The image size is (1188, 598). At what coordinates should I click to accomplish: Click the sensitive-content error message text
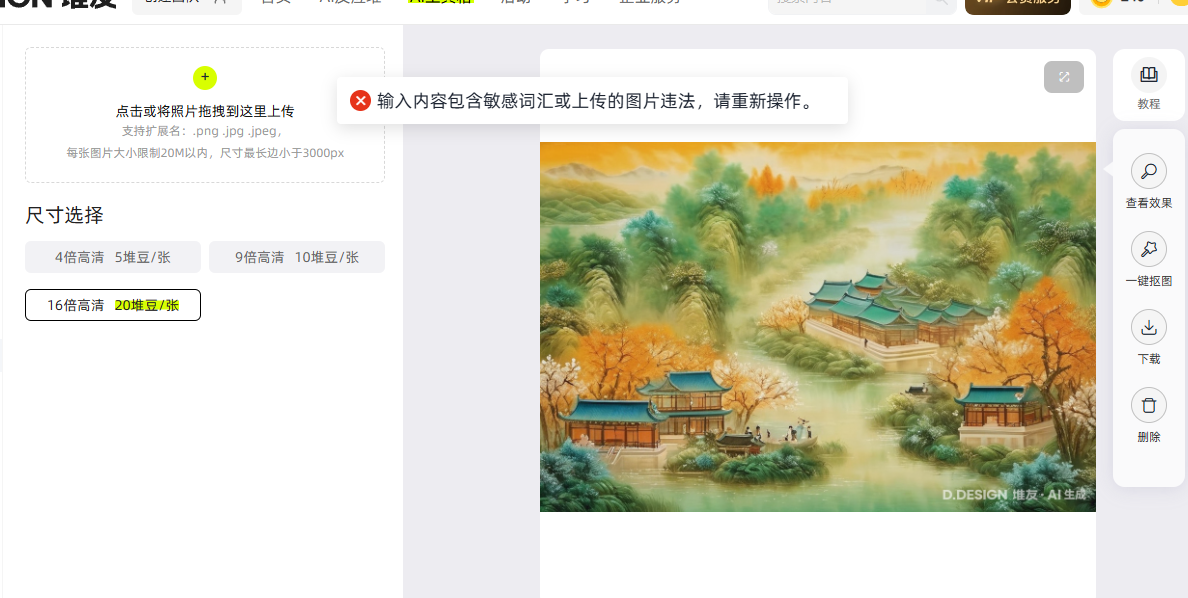[x=596, y=101]
